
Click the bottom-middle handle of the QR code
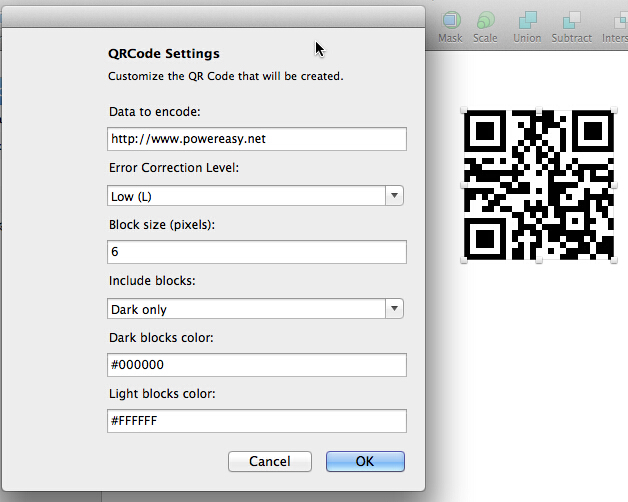coord(538,260)
